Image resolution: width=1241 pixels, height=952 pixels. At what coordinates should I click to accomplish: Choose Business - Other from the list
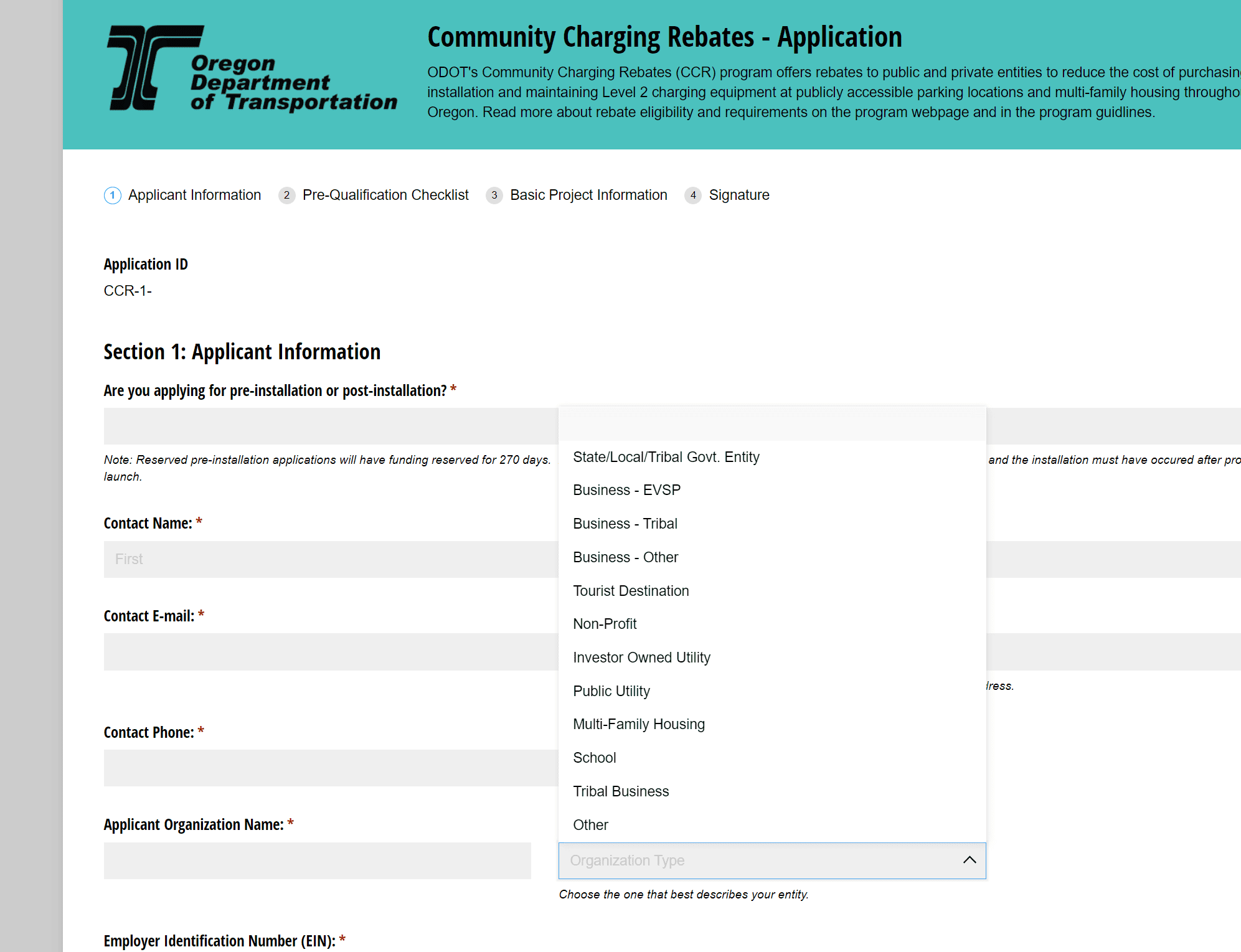click(x=772, y=557)
